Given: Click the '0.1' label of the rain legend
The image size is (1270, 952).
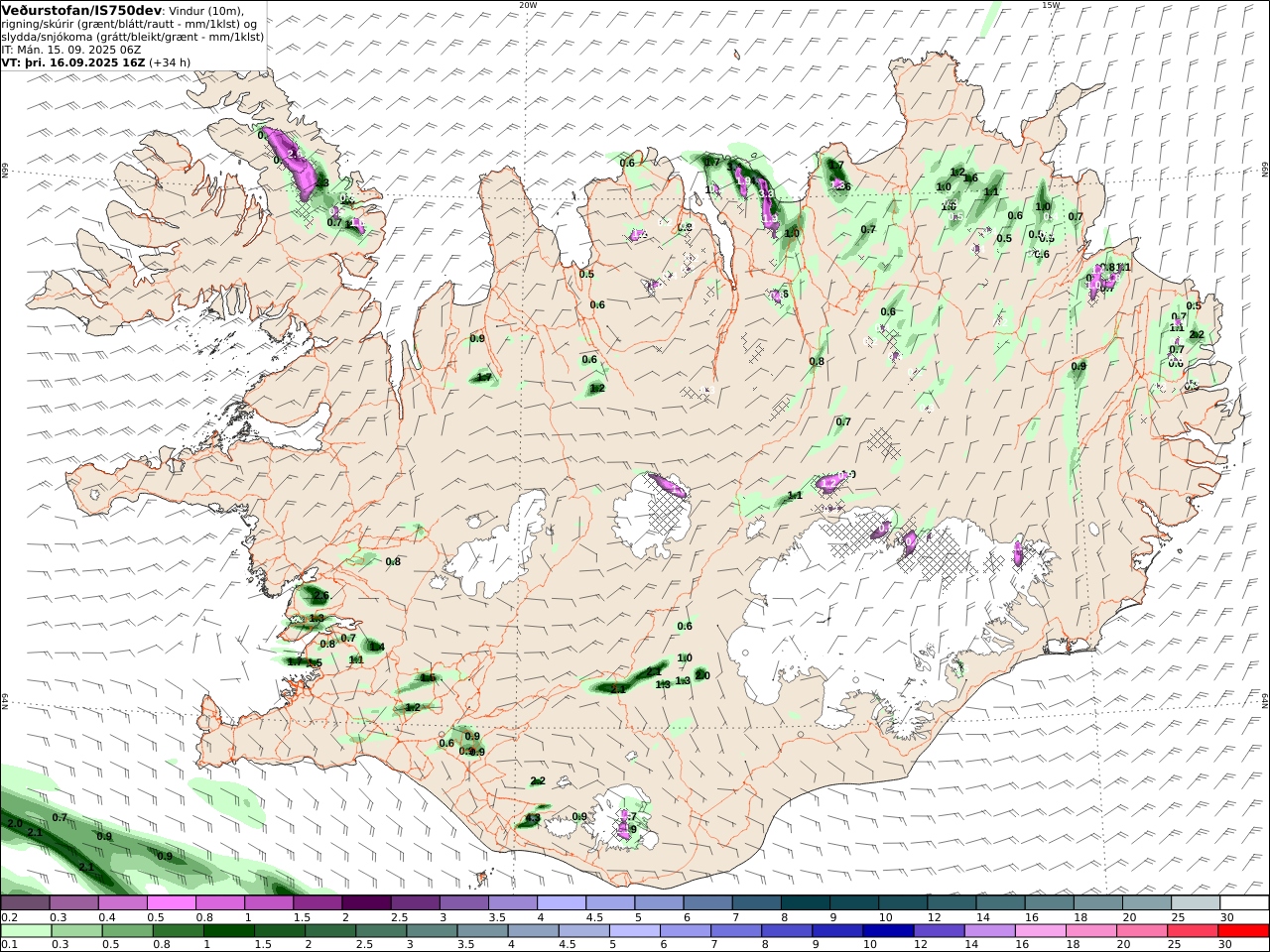Looking at the screenshot, I should 8,946.
